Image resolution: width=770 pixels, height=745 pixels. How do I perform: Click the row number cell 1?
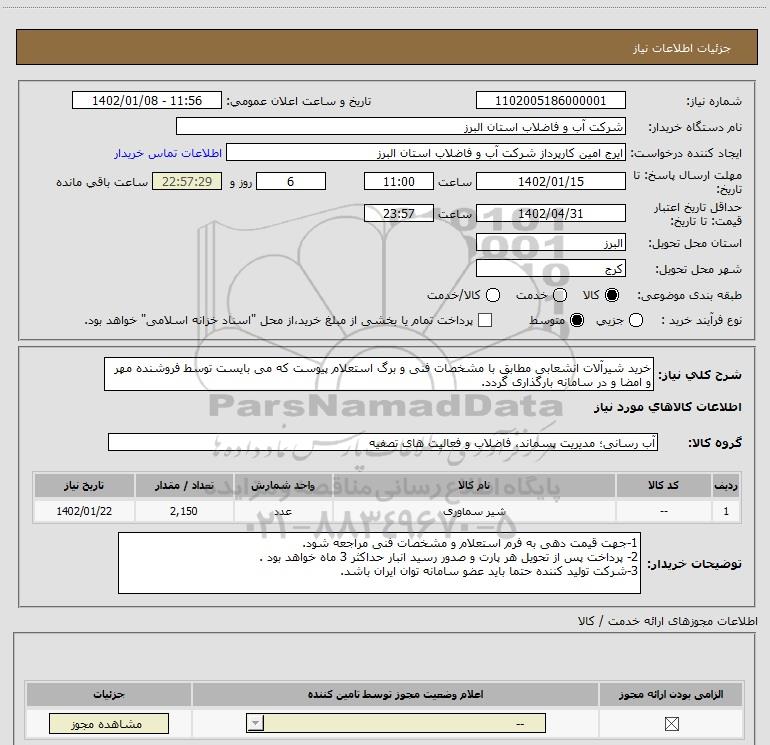726,511
